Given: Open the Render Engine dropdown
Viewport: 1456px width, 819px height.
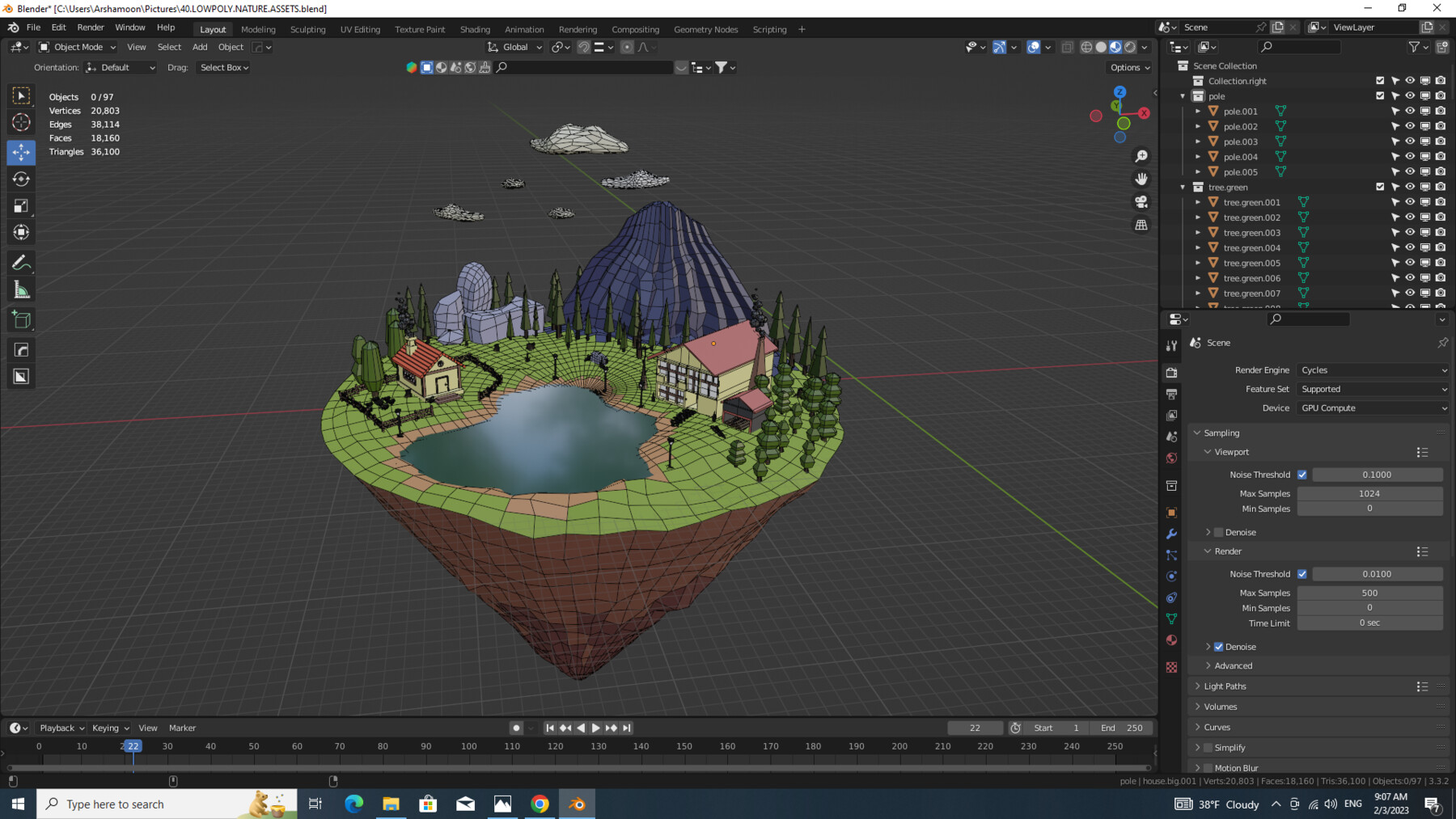Looking at the screenshot, I should pyautogui.click(x=1373, y=369).
